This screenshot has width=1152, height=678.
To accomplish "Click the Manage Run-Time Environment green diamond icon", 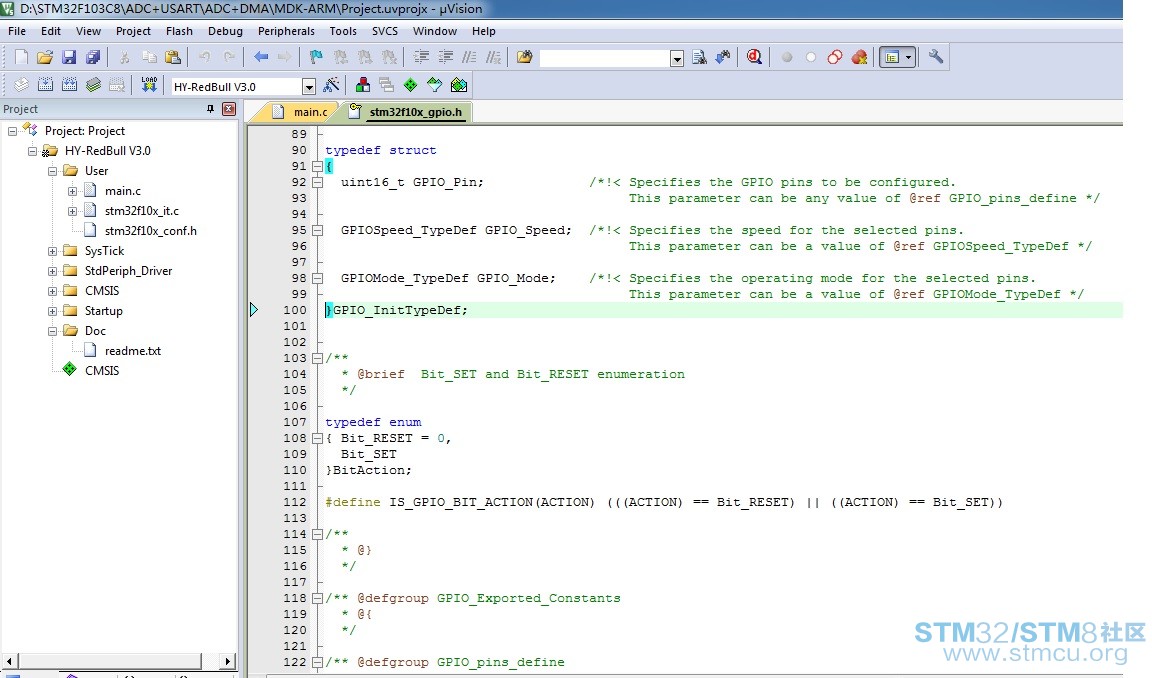I will [411, 85].
